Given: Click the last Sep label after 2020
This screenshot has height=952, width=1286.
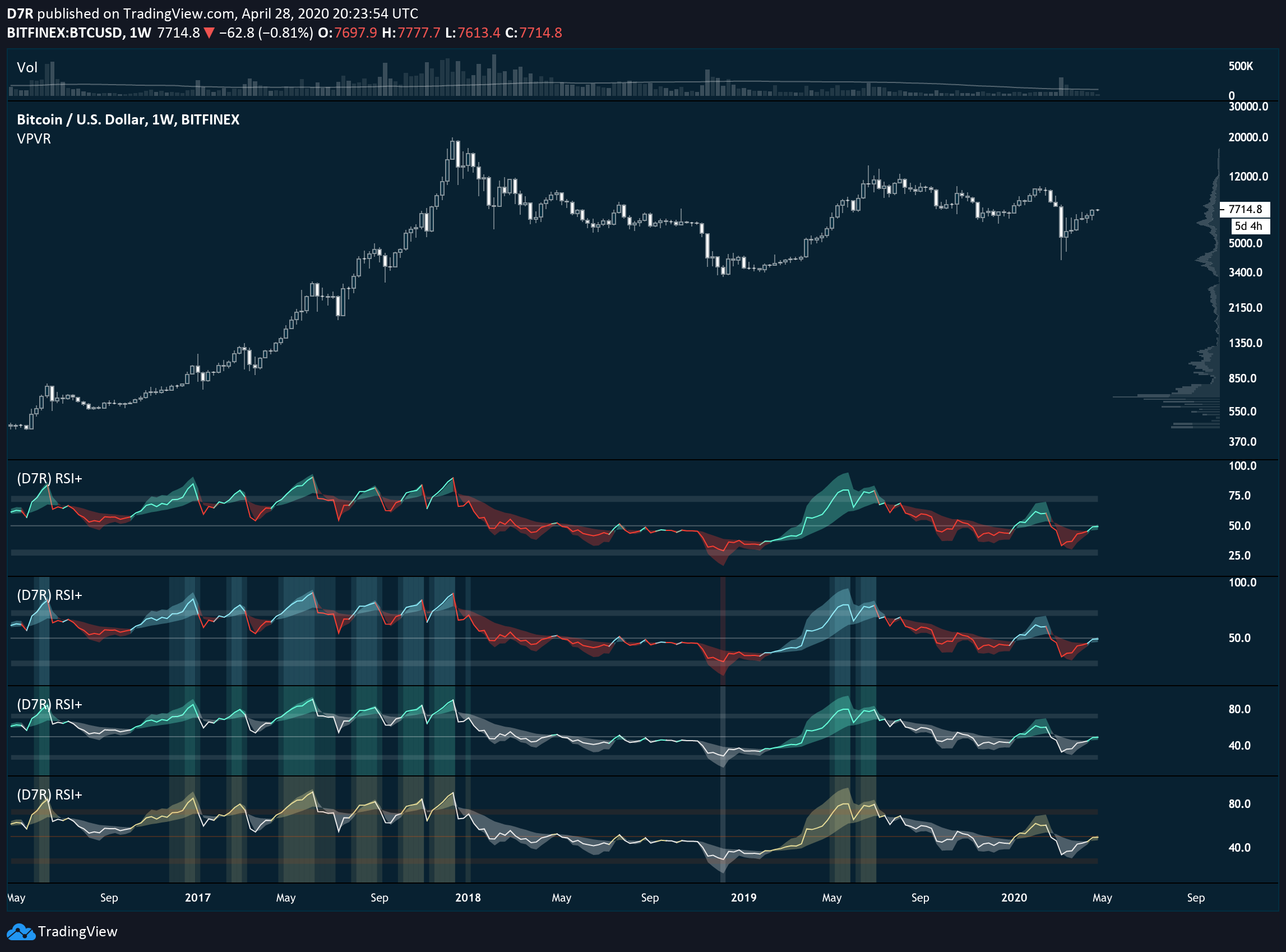Looking at the screenshot, I should click(x=1196, y=898).
